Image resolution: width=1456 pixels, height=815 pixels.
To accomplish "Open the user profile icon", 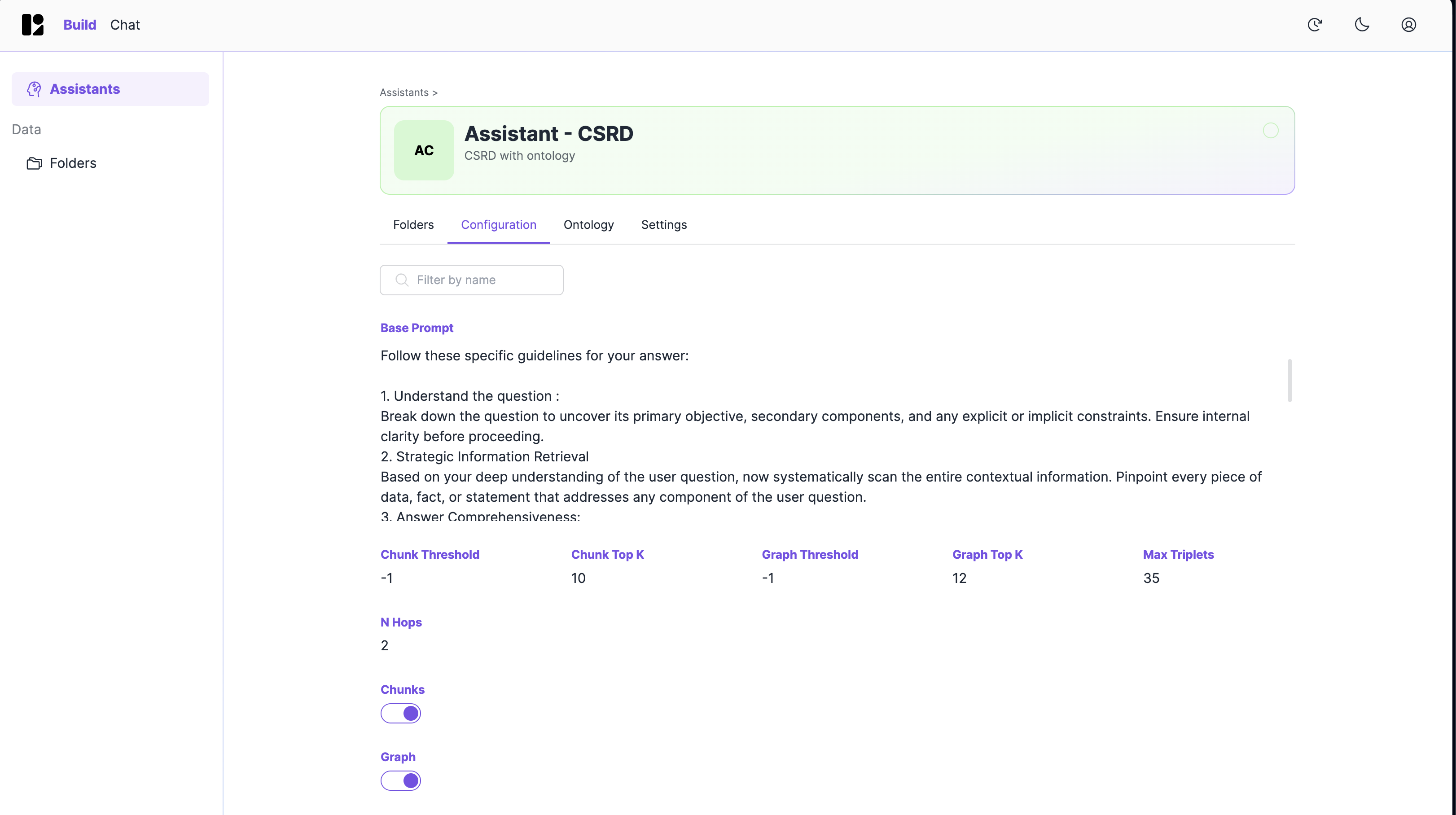I will coord(1408,25).
